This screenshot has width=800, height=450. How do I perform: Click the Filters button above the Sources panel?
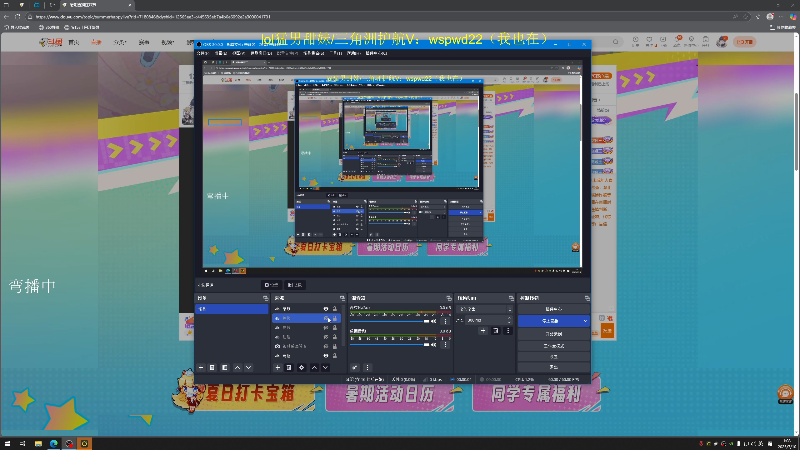click(295, 285)
